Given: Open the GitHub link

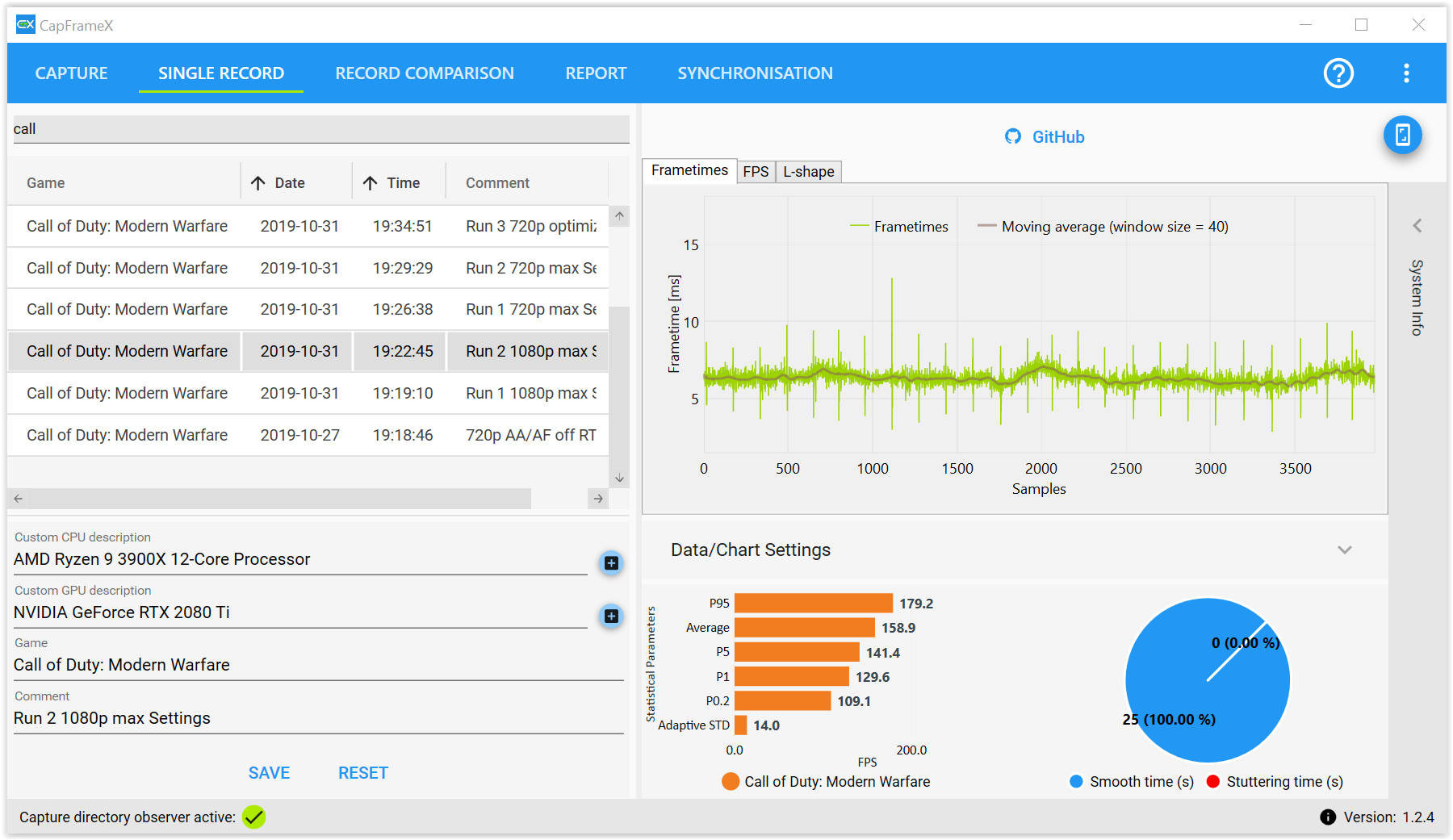Looking at the screenshot, I should click(x=1058, y=137).
